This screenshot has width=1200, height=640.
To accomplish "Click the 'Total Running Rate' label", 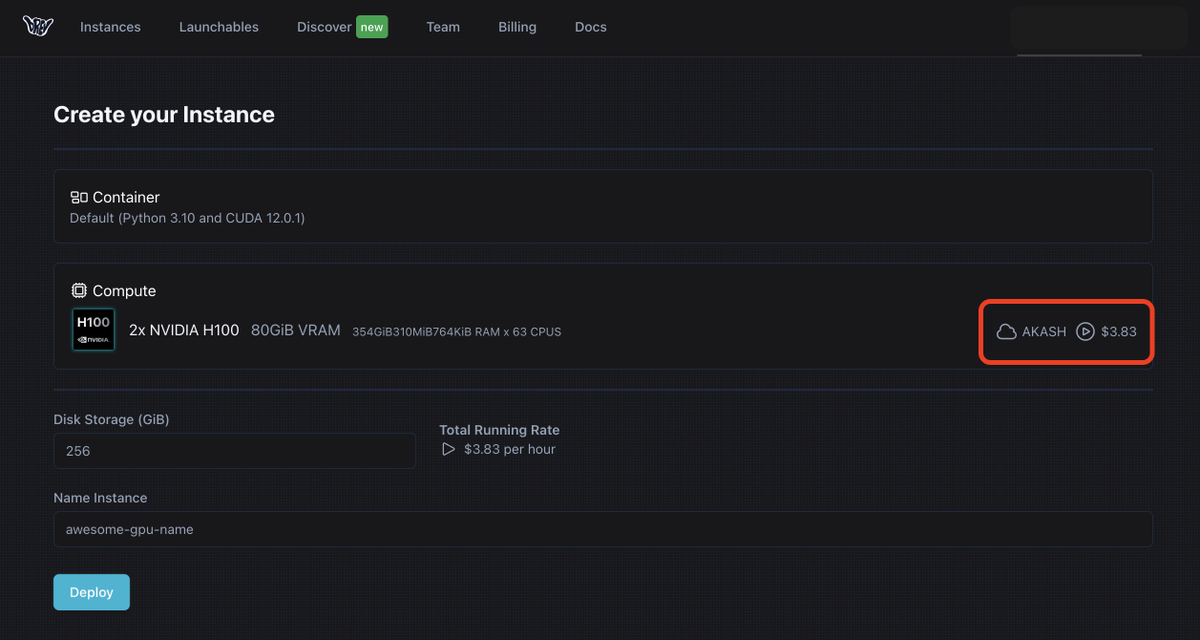I will (x=499, y=430).
